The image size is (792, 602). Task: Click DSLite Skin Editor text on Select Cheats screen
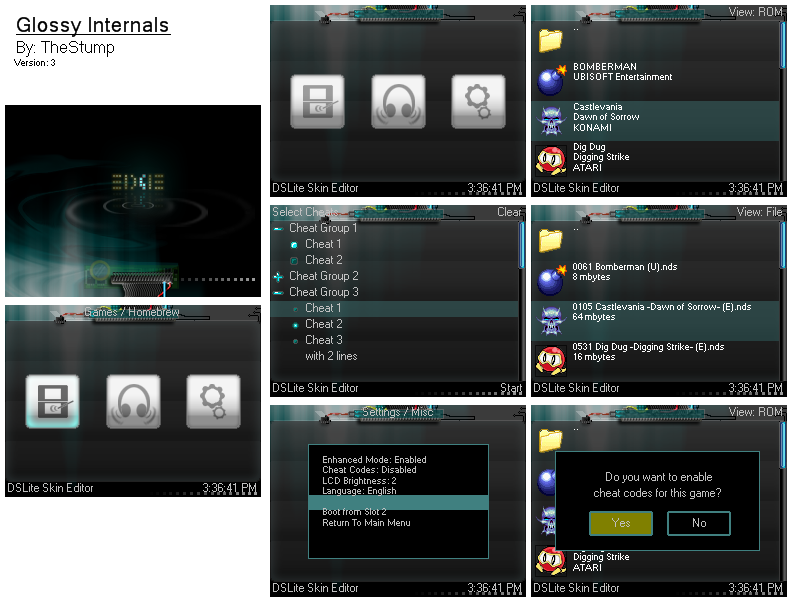(x=315, y=388)
